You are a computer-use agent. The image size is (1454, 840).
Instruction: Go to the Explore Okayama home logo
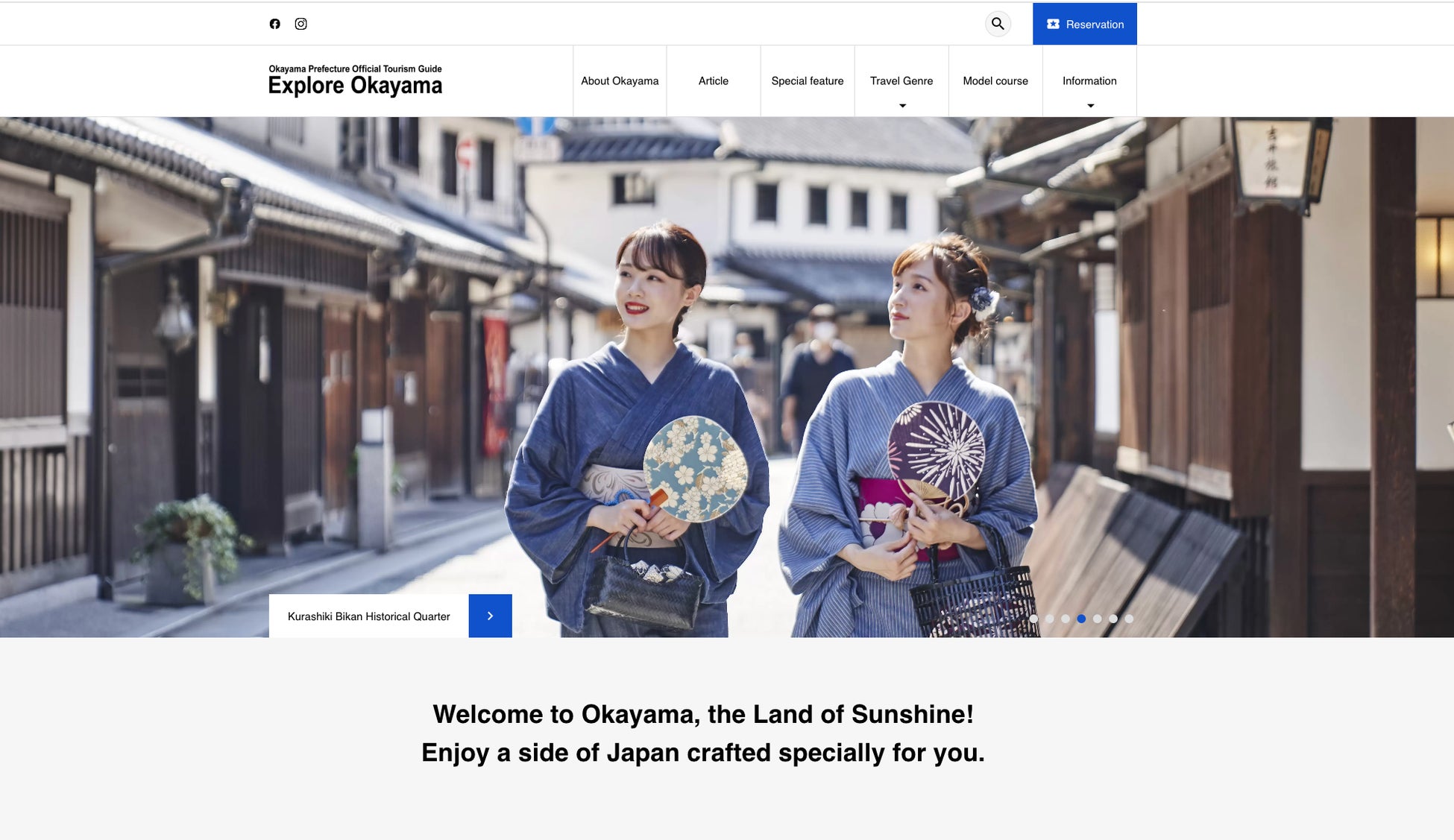355,80
